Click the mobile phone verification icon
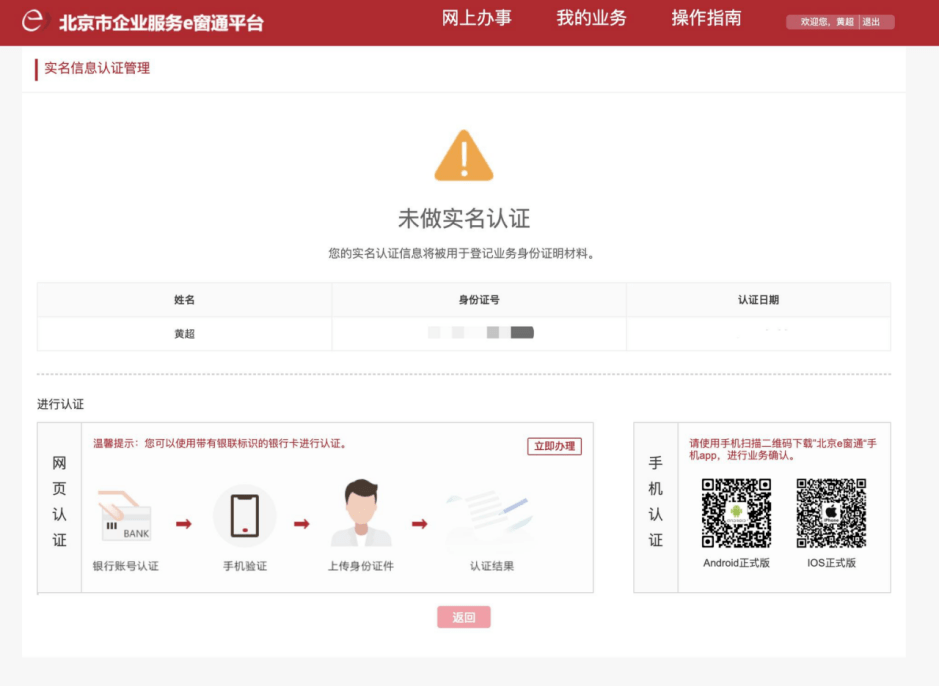The image size is (939, 687). tap(244, 516)
